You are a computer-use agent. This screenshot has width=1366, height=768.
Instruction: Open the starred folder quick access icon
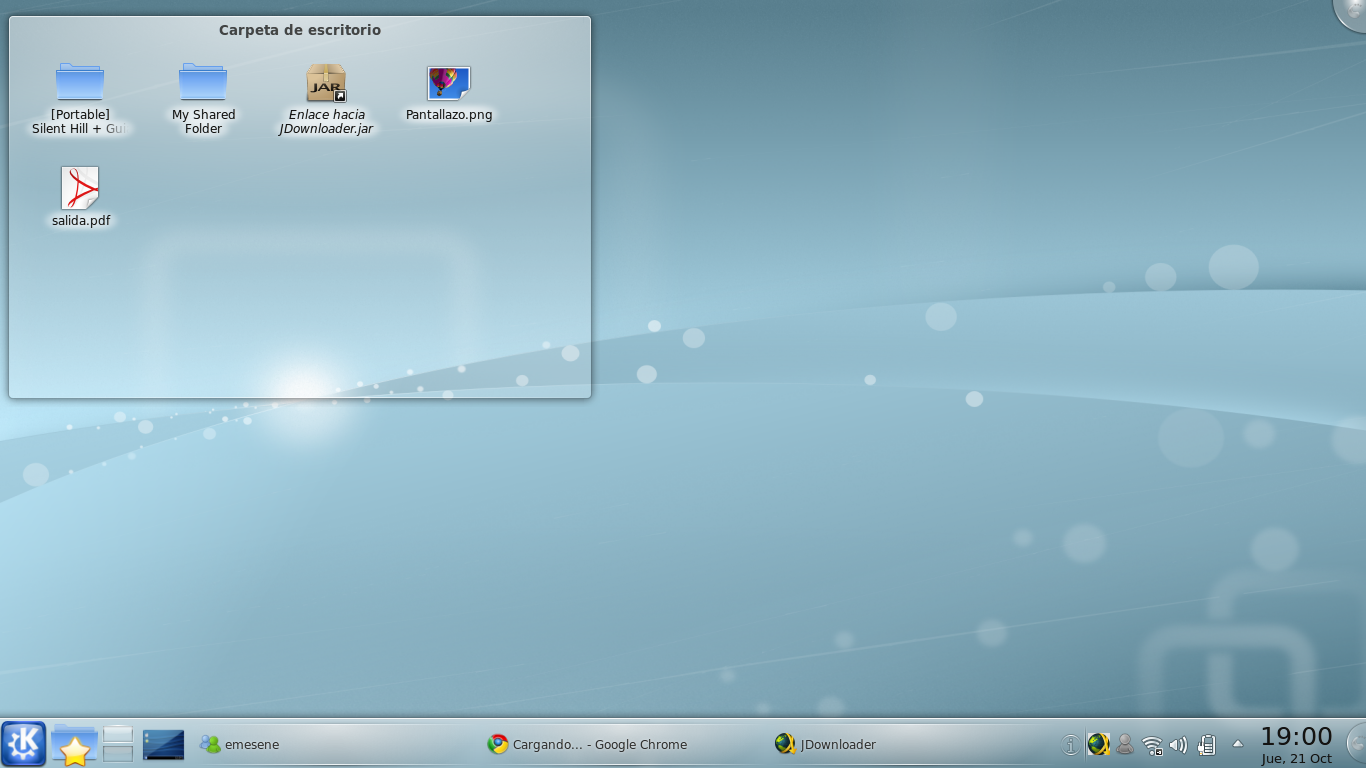[x=74, y=745]
